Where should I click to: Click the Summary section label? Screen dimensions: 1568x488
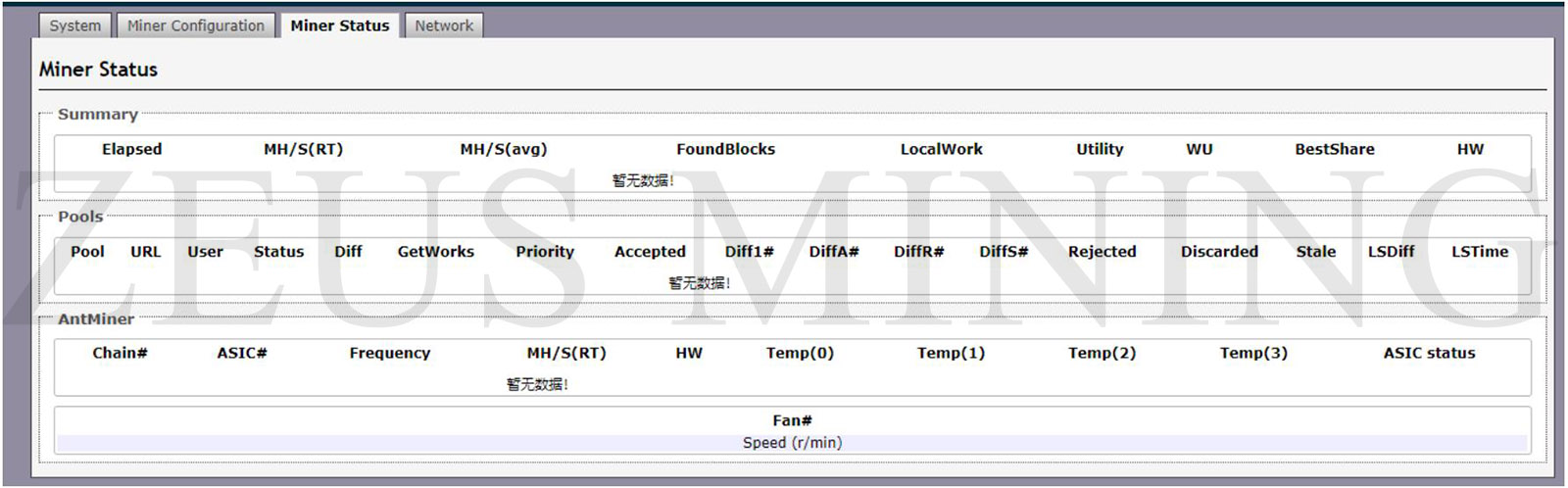click(98, 114)
